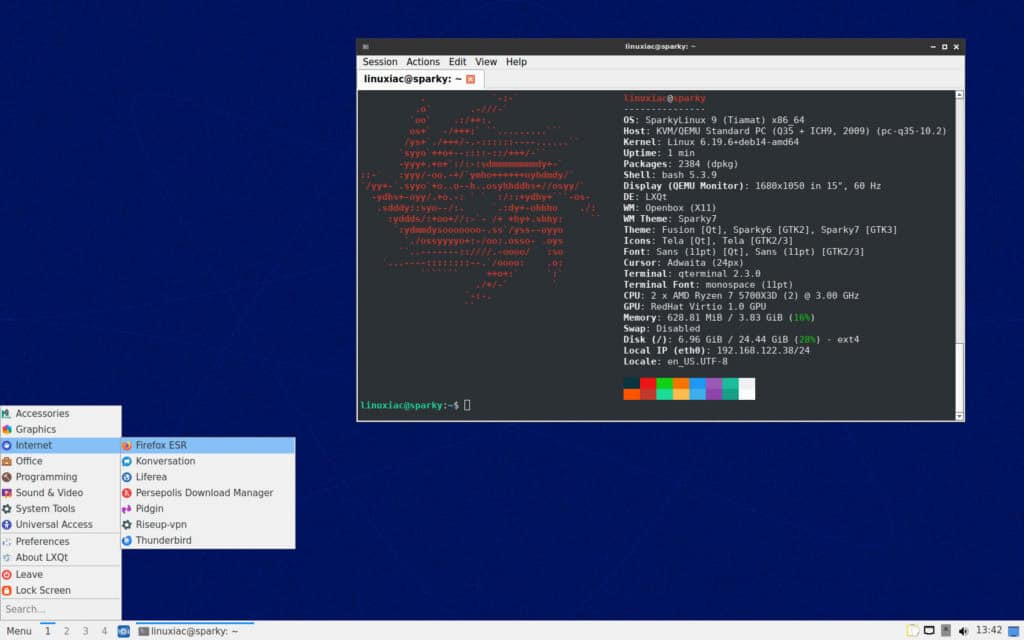Viewport: 1024px width, 640px height.
Task: Open Thunderbird email client
Action: [x=165, y=540]
